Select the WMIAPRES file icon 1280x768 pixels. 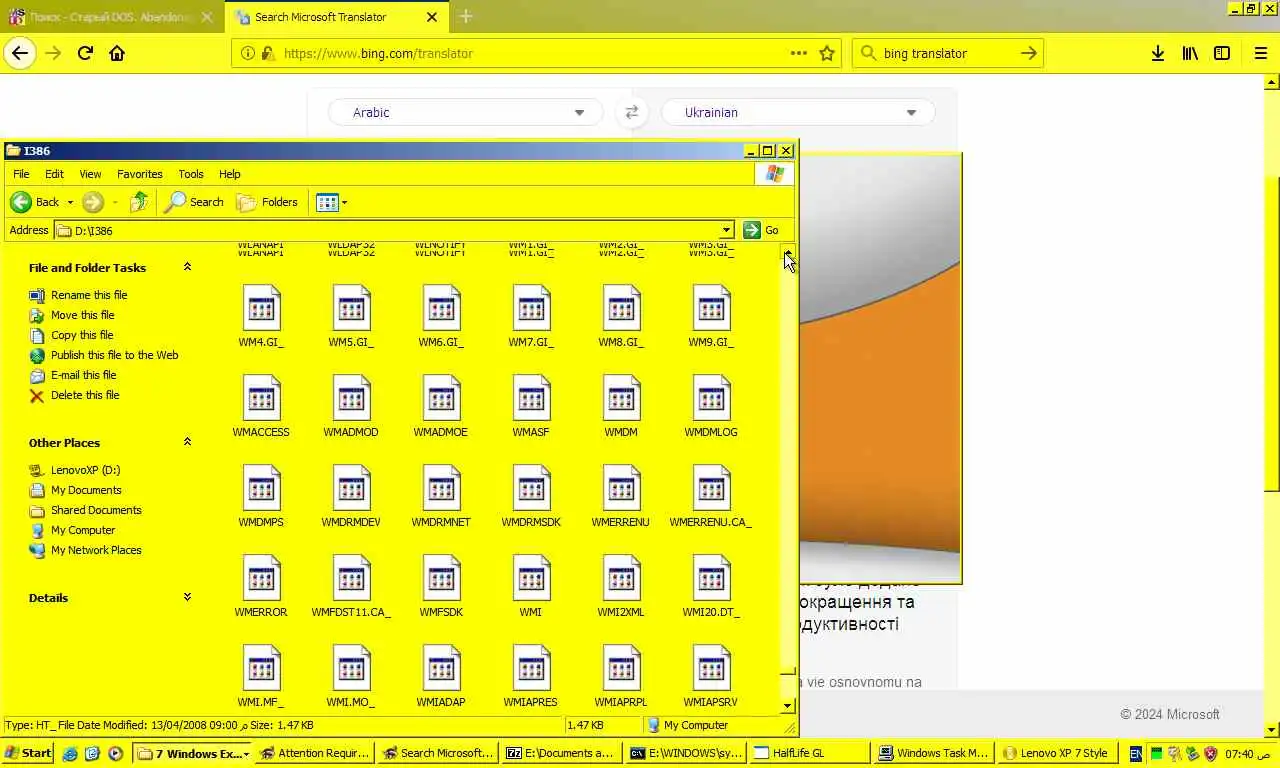click(x=531, y=668)
